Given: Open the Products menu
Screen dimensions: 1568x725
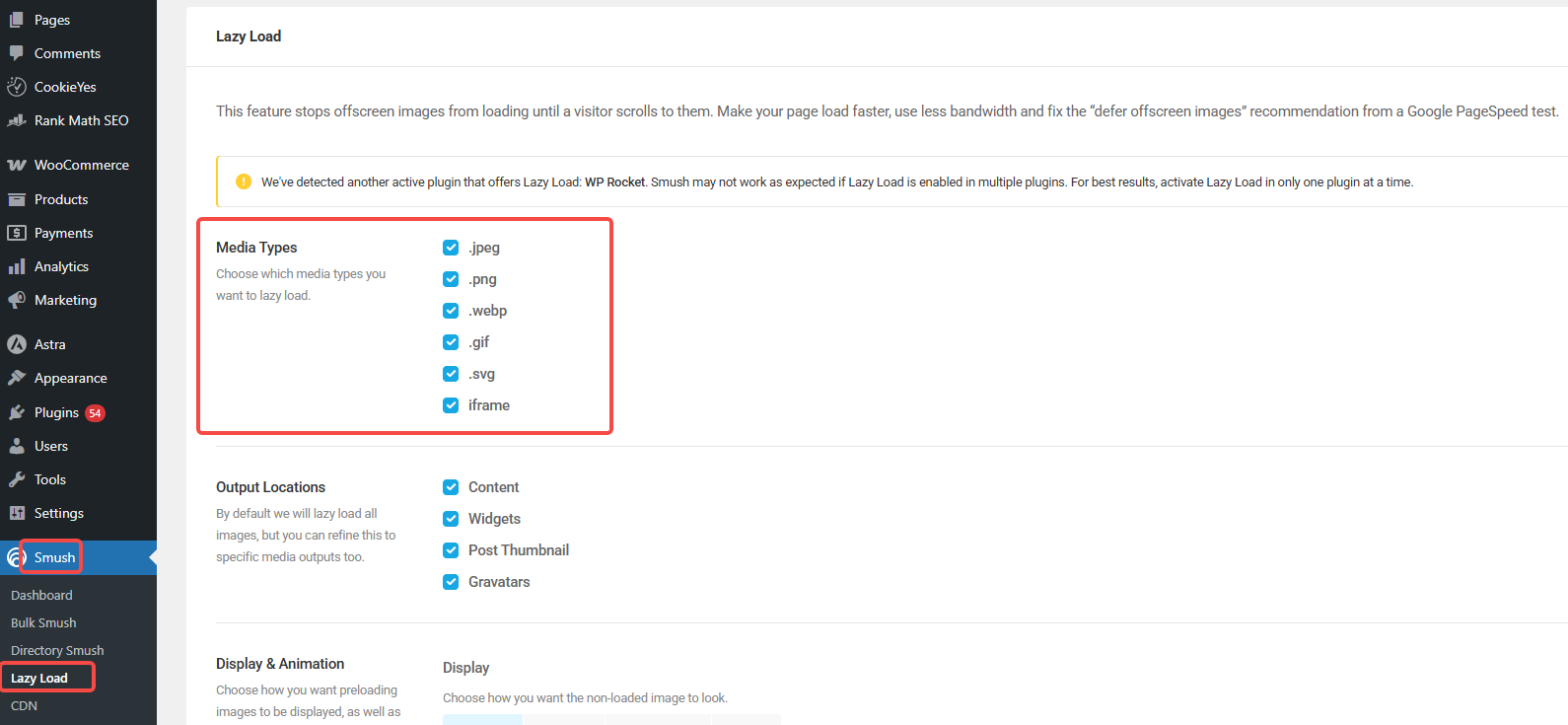Looking at the screenshot, I should tap(61, 199).
